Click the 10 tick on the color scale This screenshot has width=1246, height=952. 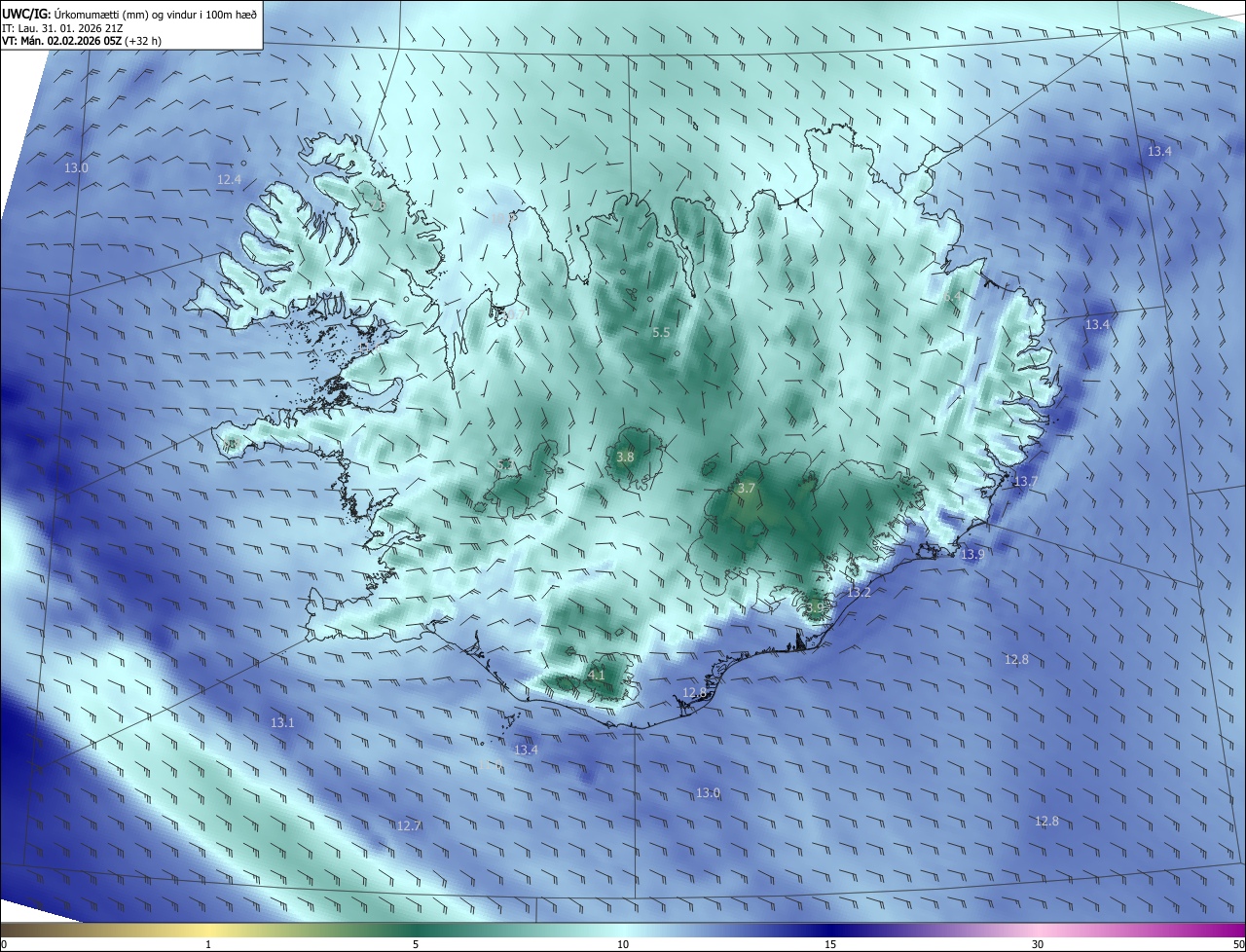[x=623, y=944]
